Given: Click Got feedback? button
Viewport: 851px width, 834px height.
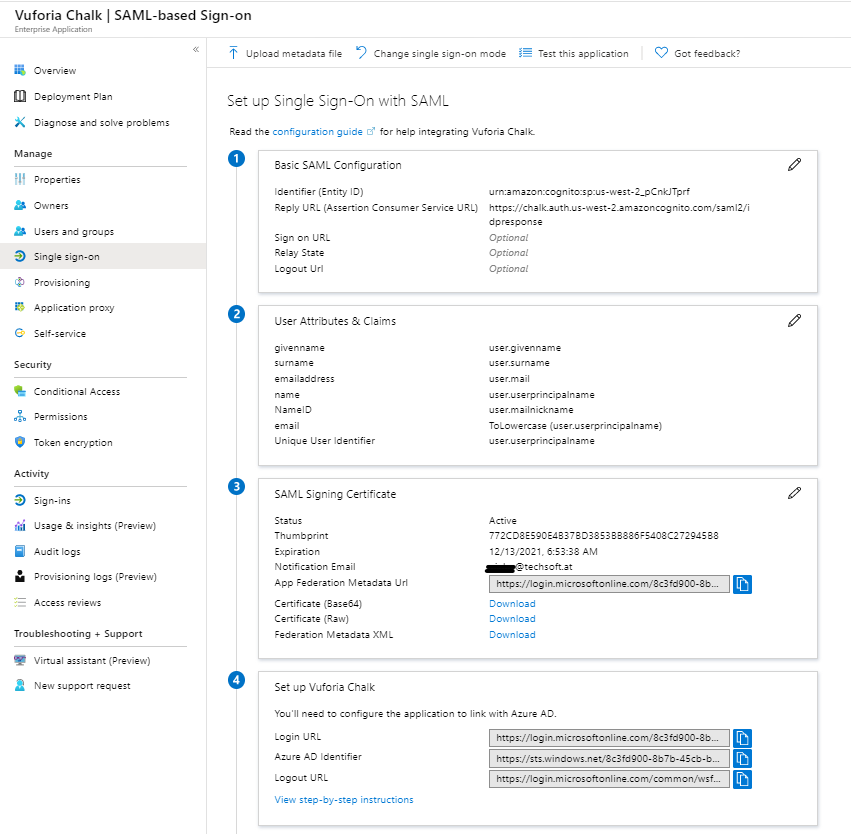Looking at the screenshot, I should (x=697, y=53).
